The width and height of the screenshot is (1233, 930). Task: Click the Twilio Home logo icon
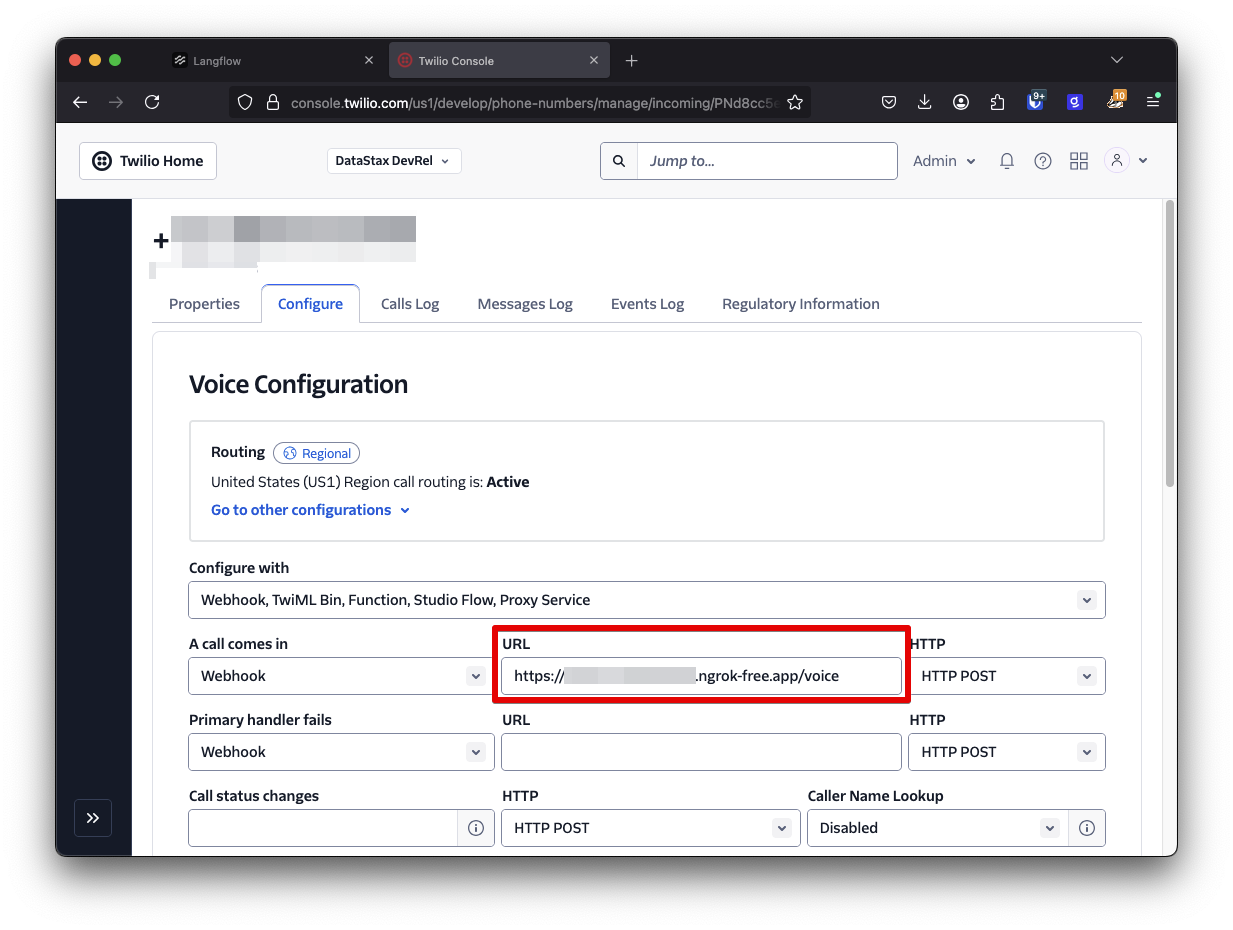click(x=101, y=161)
